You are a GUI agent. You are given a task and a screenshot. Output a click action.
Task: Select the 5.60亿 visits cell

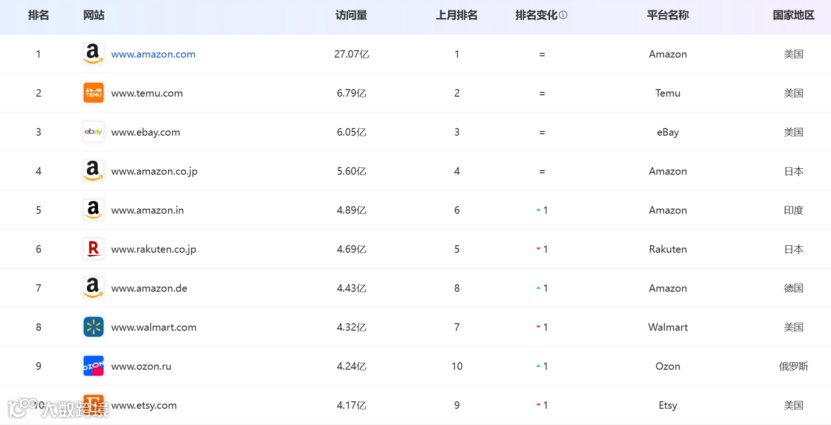(351, 171)
